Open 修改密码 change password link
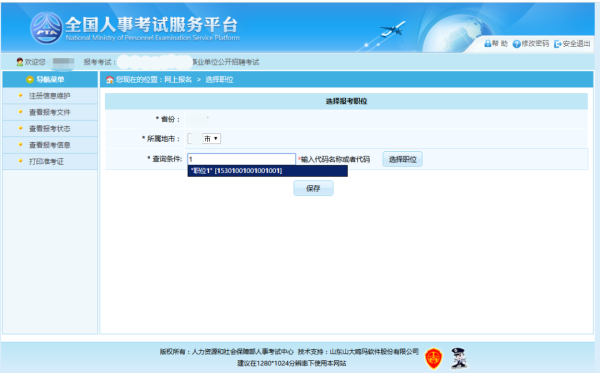The height and width of the screenshot is (373, 600). [535, 44]
